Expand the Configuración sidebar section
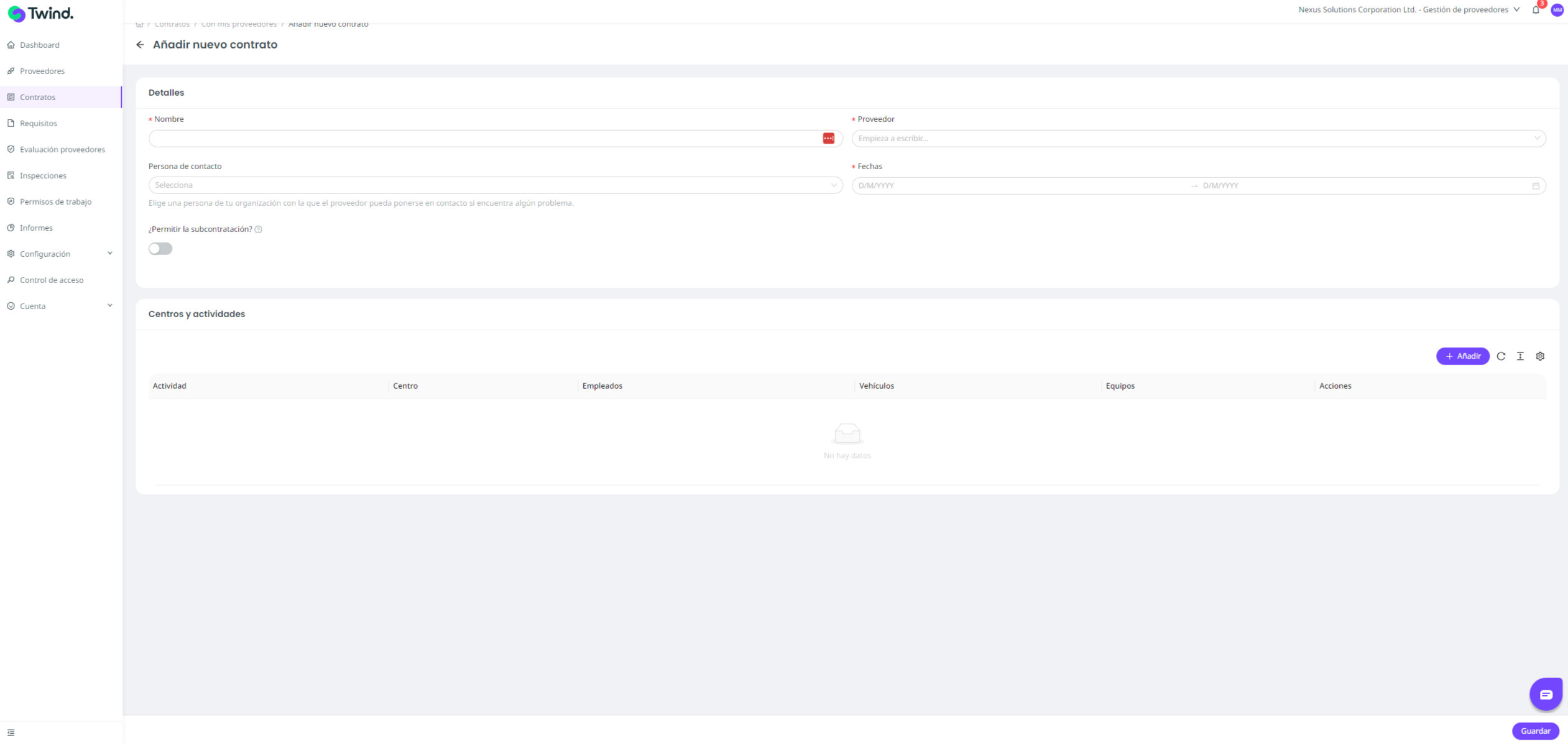 (x=60, y=254)
